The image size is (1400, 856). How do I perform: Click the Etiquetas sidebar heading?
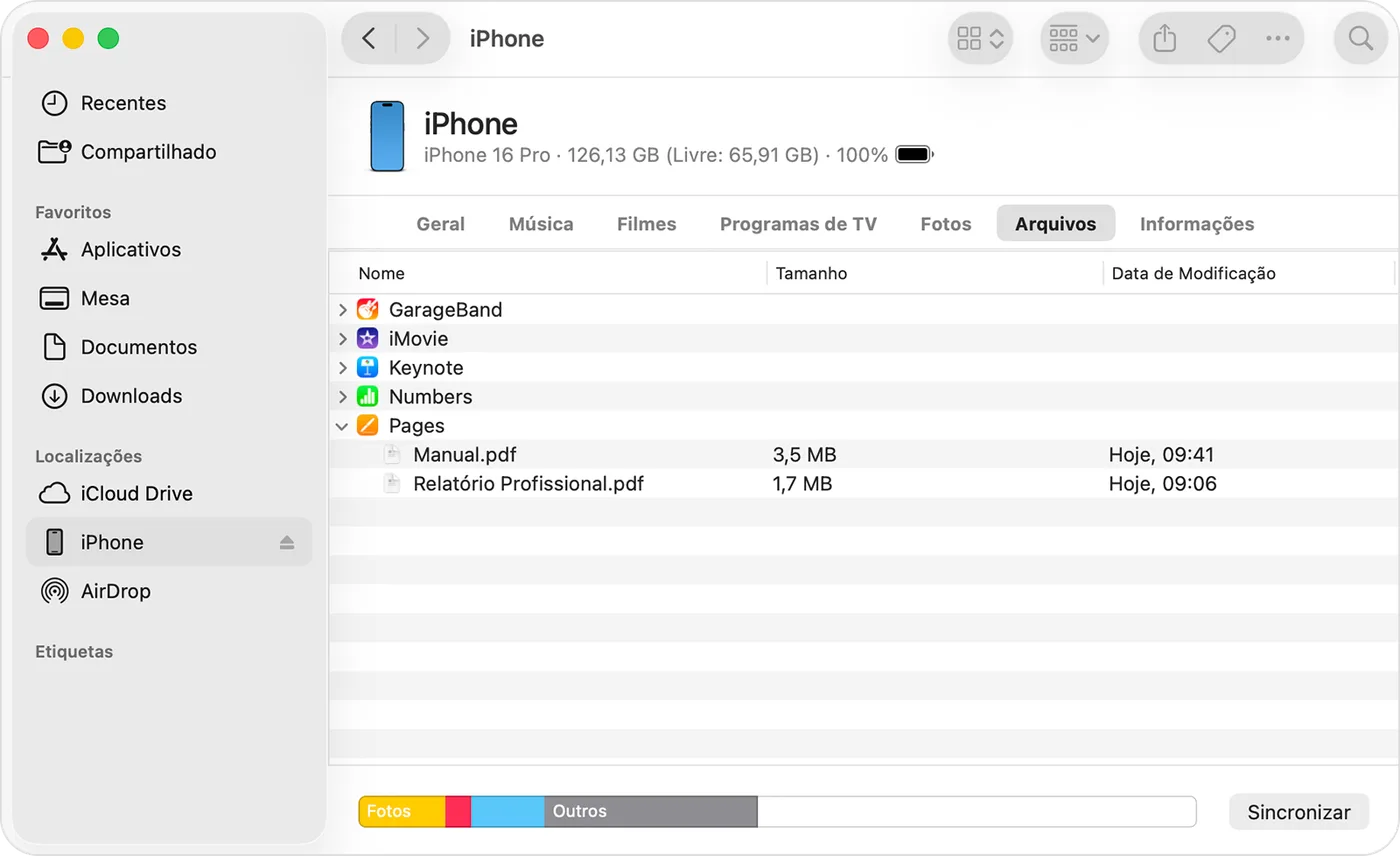pos(74,652)
